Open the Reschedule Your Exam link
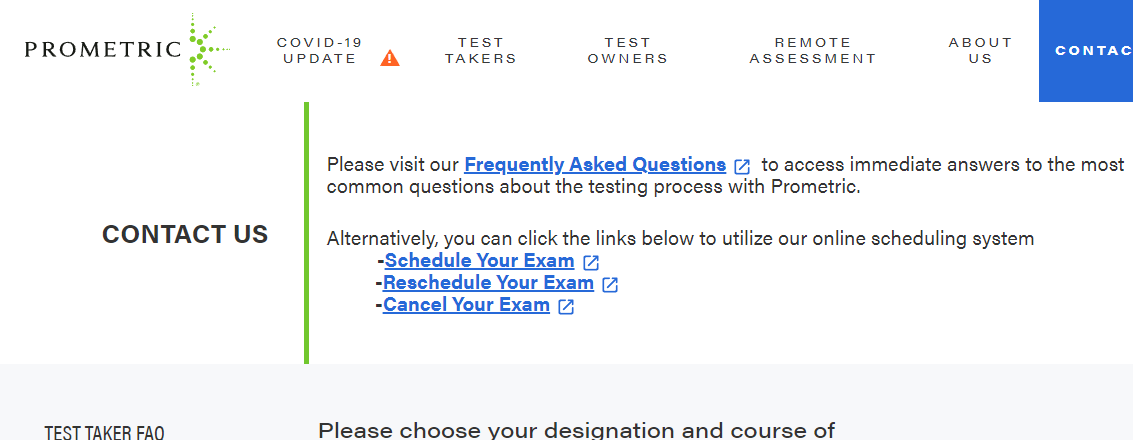The width and height of the screenshot is (1133, 440). 488,283
